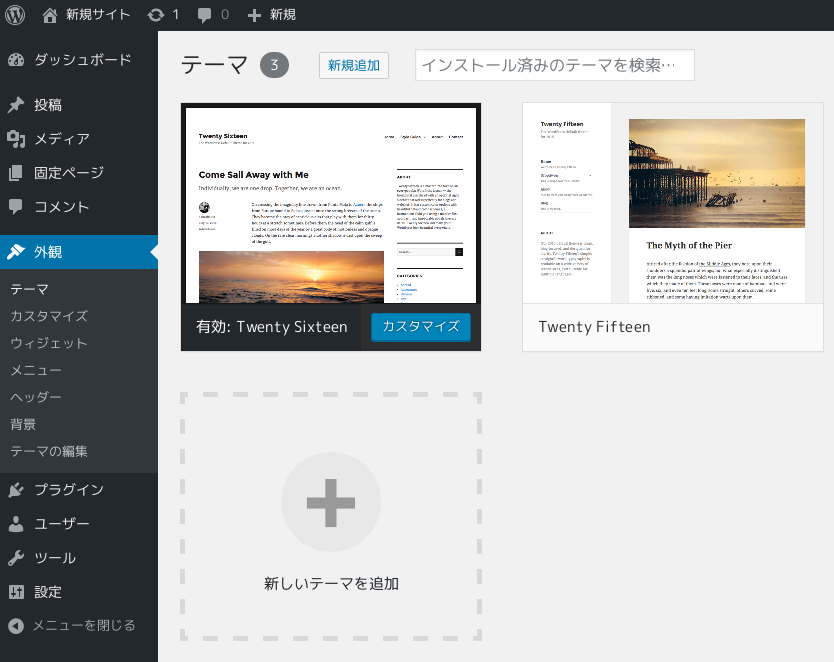Viewport: 834px width, 662px height.
Task: Click the ユーザー person icon
Action: point(16,524)
